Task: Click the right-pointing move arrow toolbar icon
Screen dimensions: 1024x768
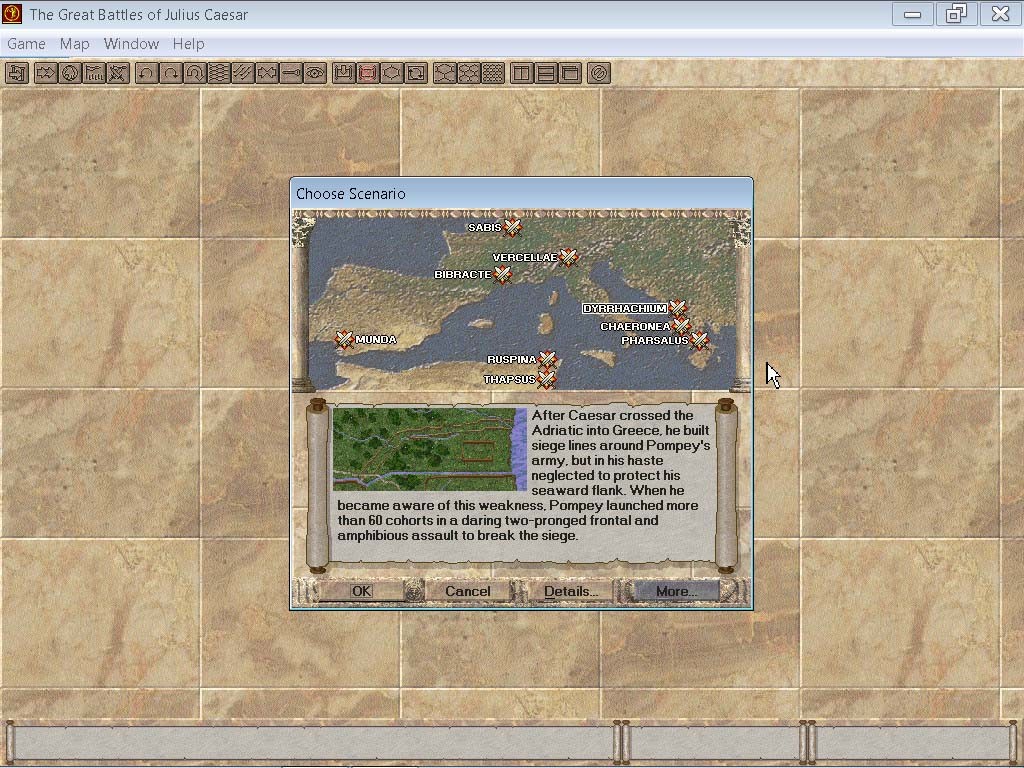Action: coord(46,73)
